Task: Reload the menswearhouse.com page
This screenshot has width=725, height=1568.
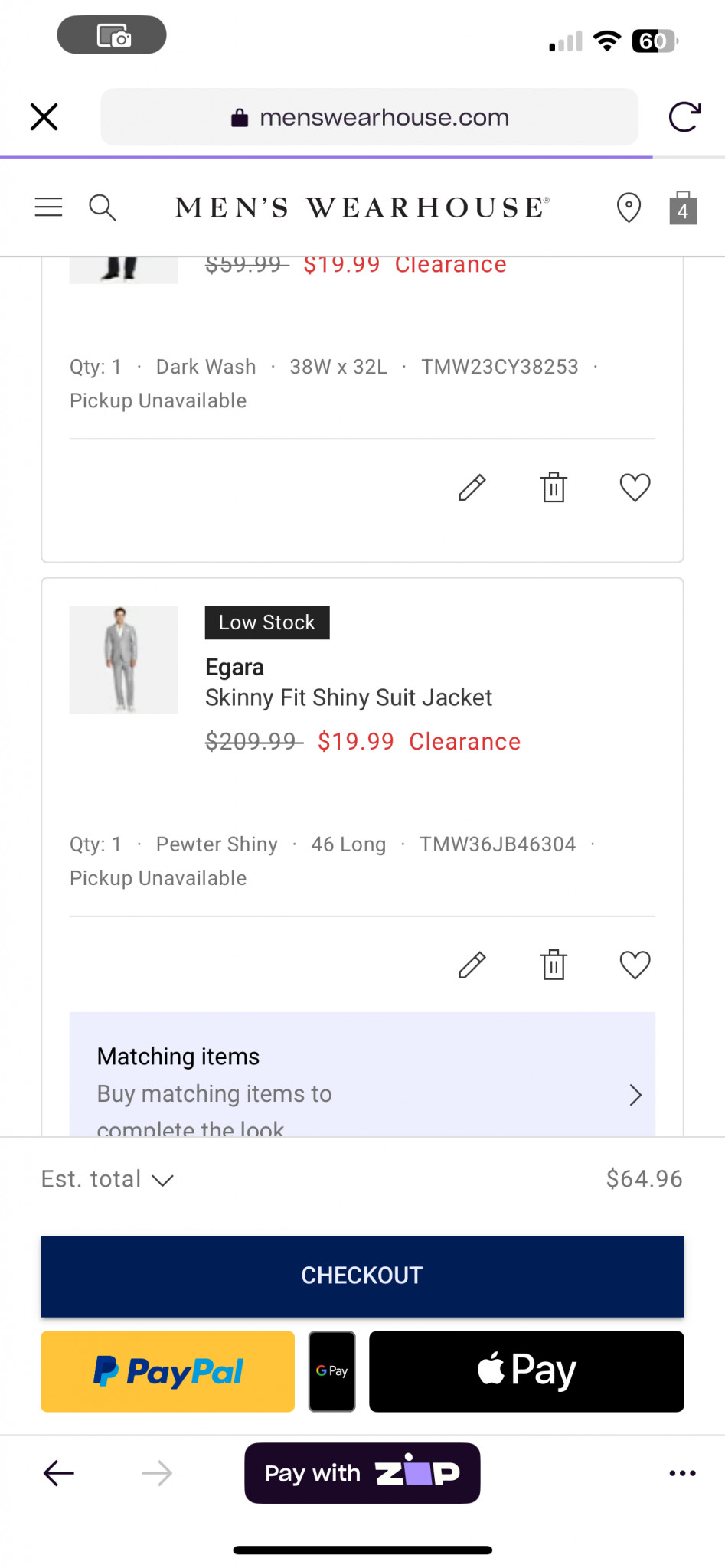Action: (684, 117)
